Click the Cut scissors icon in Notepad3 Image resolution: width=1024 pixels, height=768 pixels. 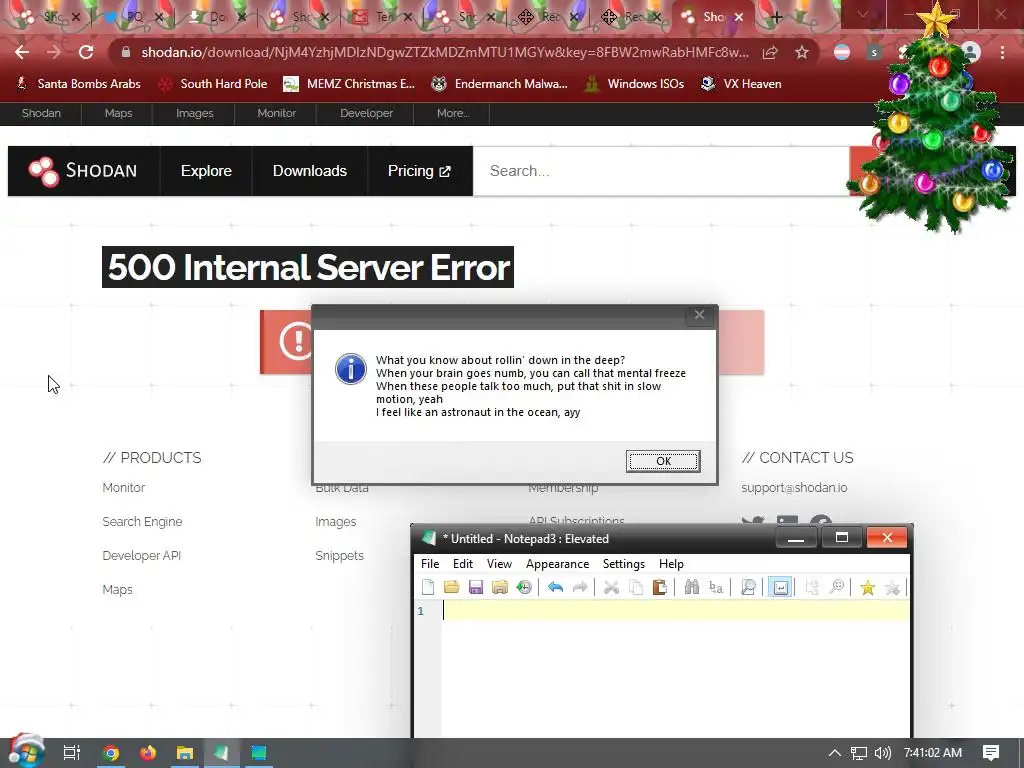[611, 587]
